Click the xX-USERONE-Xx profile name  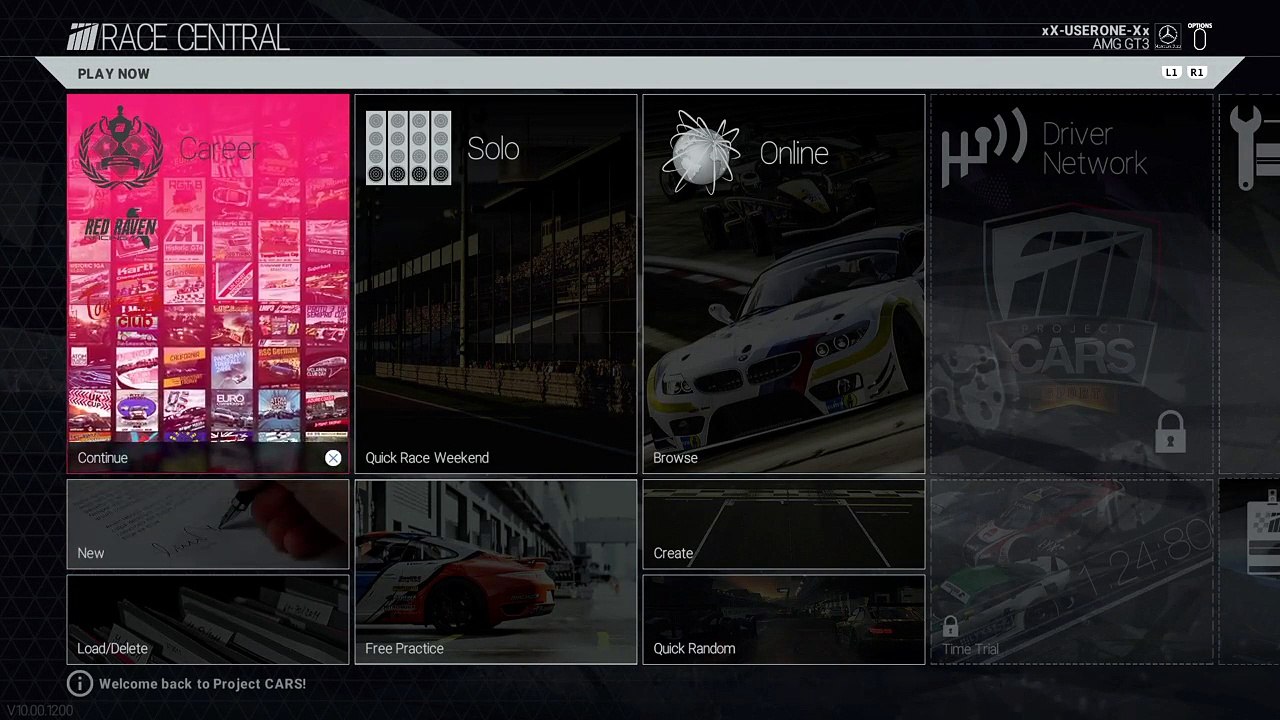click(1095, 31)
